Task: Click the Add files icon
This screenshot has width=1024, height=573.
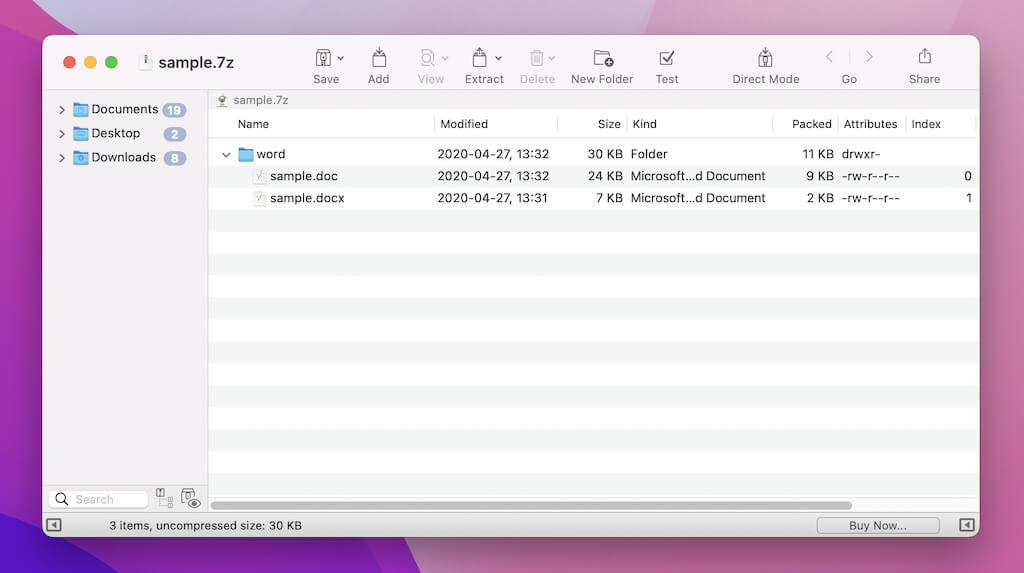Action: [x=378, y=58]
